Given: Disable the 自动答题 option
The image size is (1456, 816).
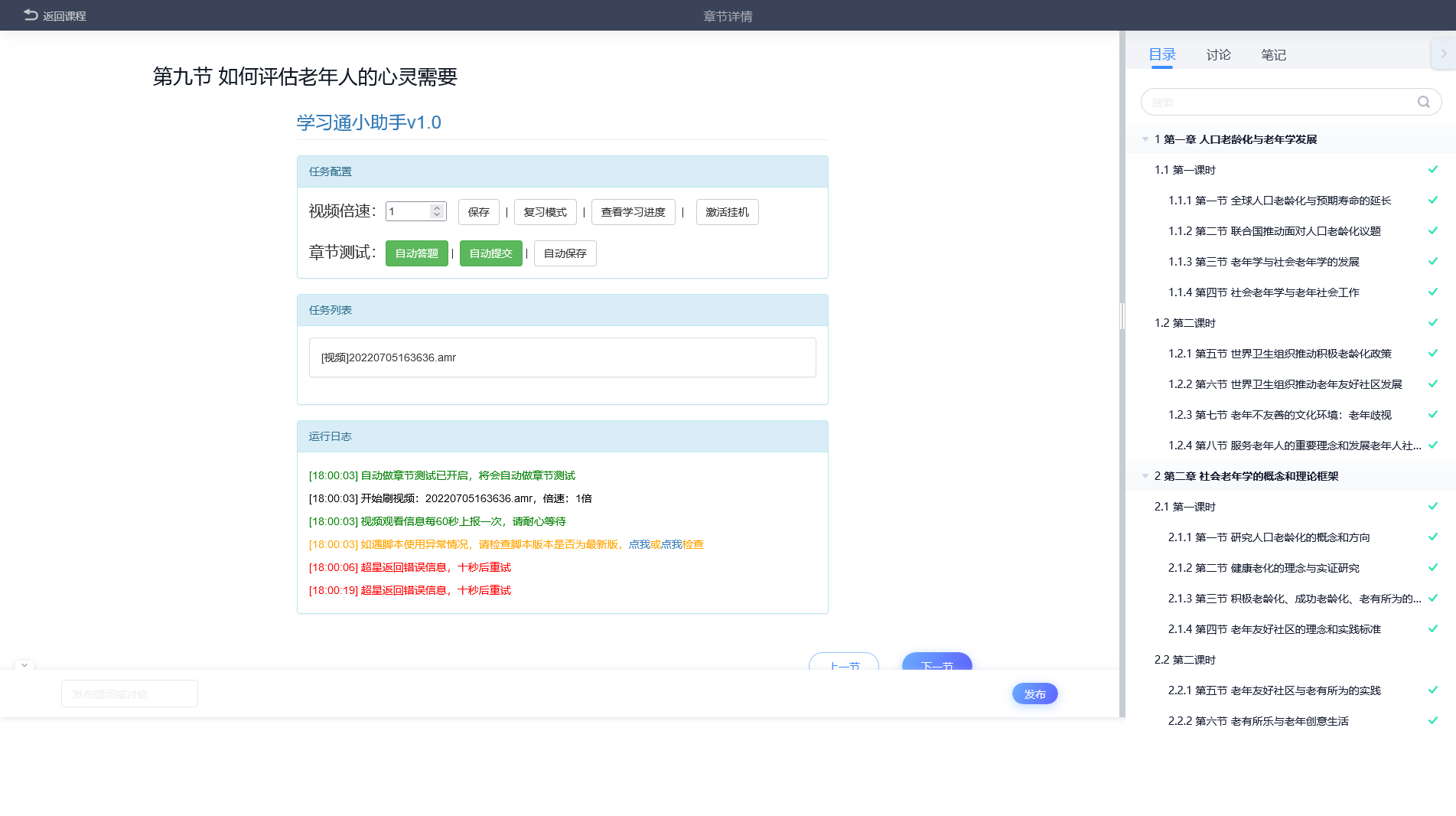Looking at the screenshot, I should (x=417, y=253).
